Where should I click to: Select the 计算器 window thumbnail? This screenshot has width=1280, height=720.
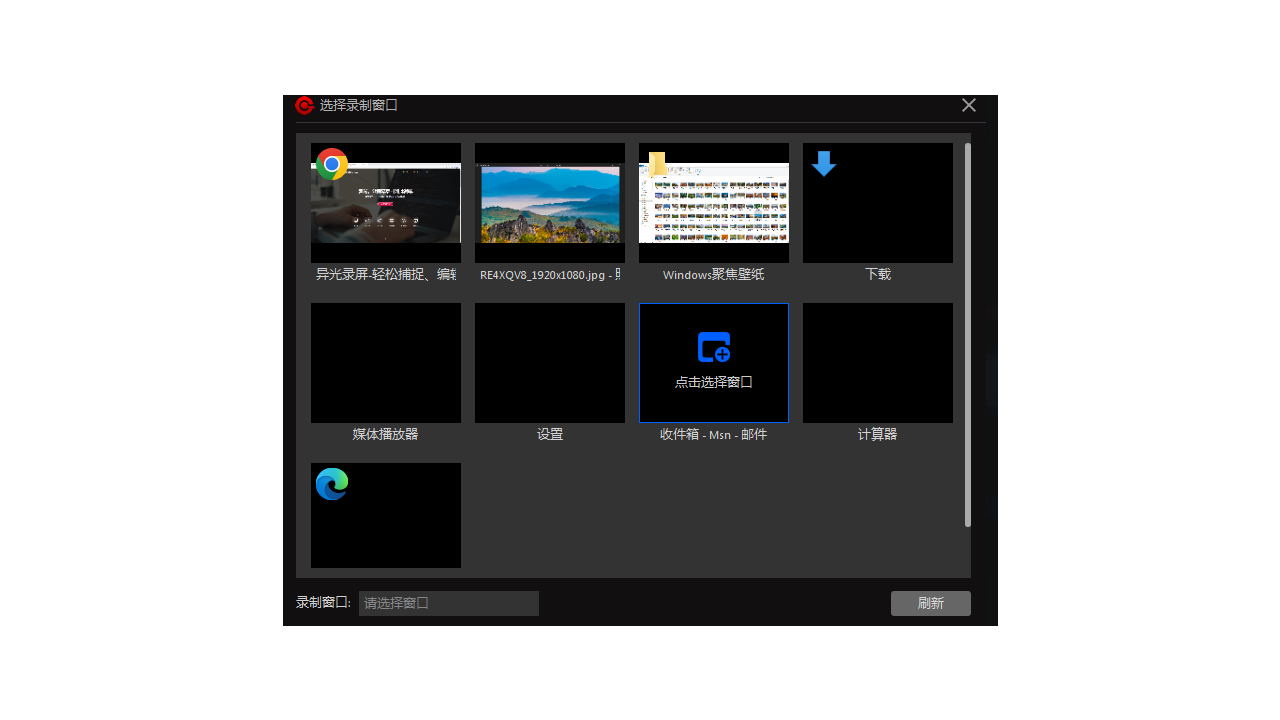click(877, 362)
